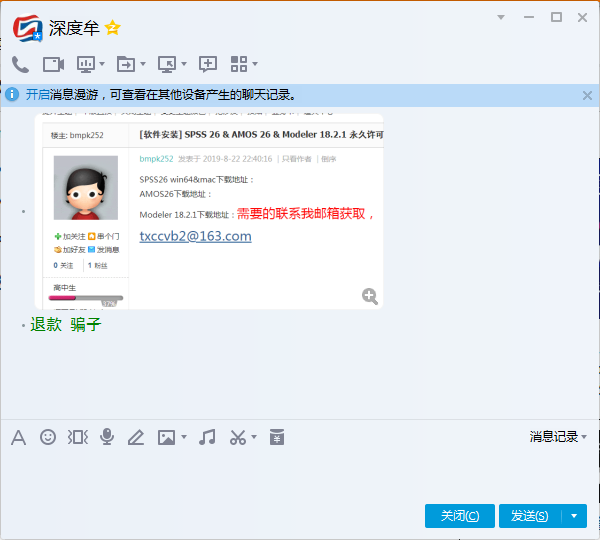The width and height of the screenshot is (600, 540).
Task: Open the handwriting pen tool
Action: tap(136, 437)
